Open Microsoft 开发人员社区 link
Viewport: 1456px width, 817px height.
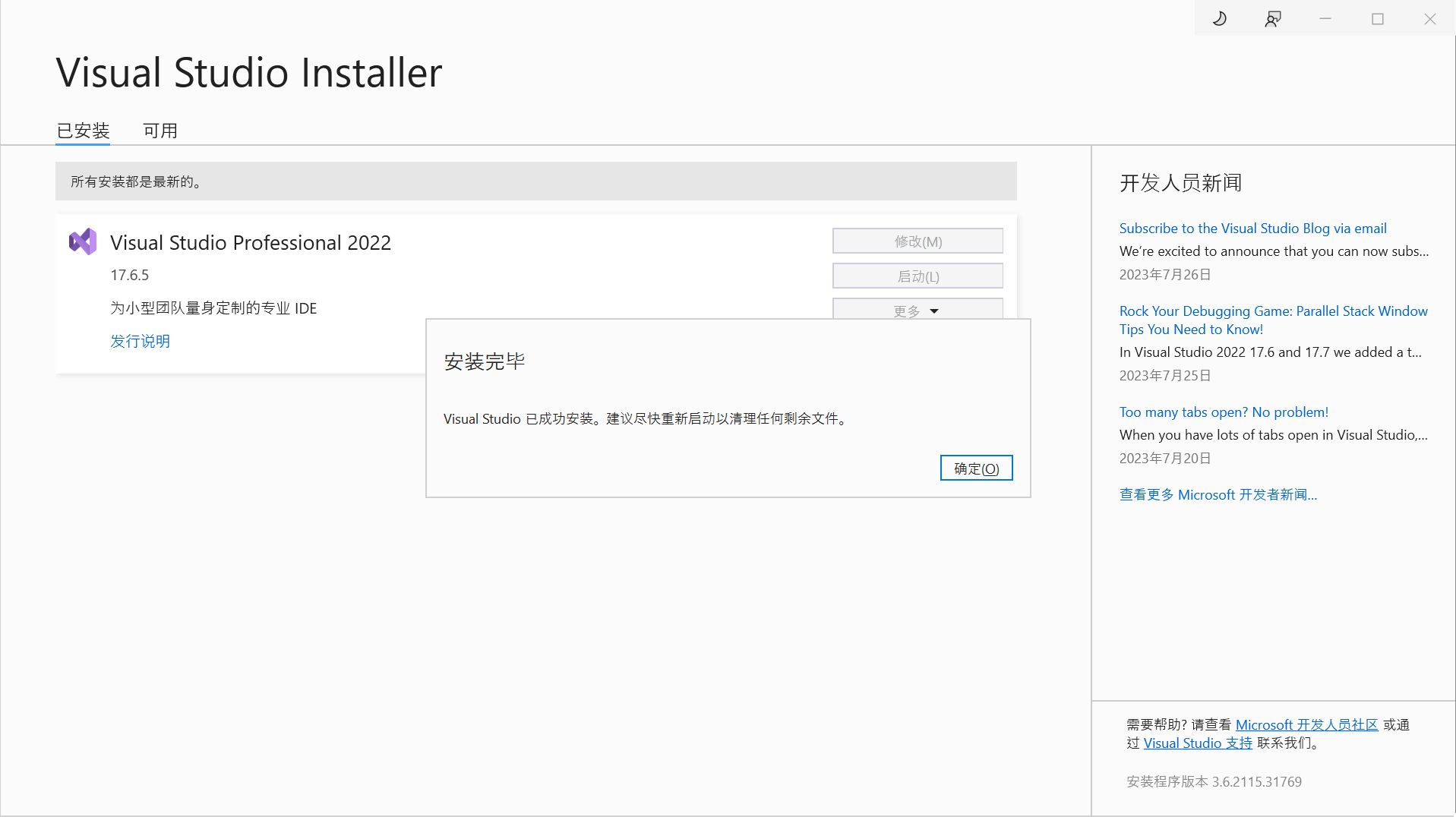coord(1306,725)
